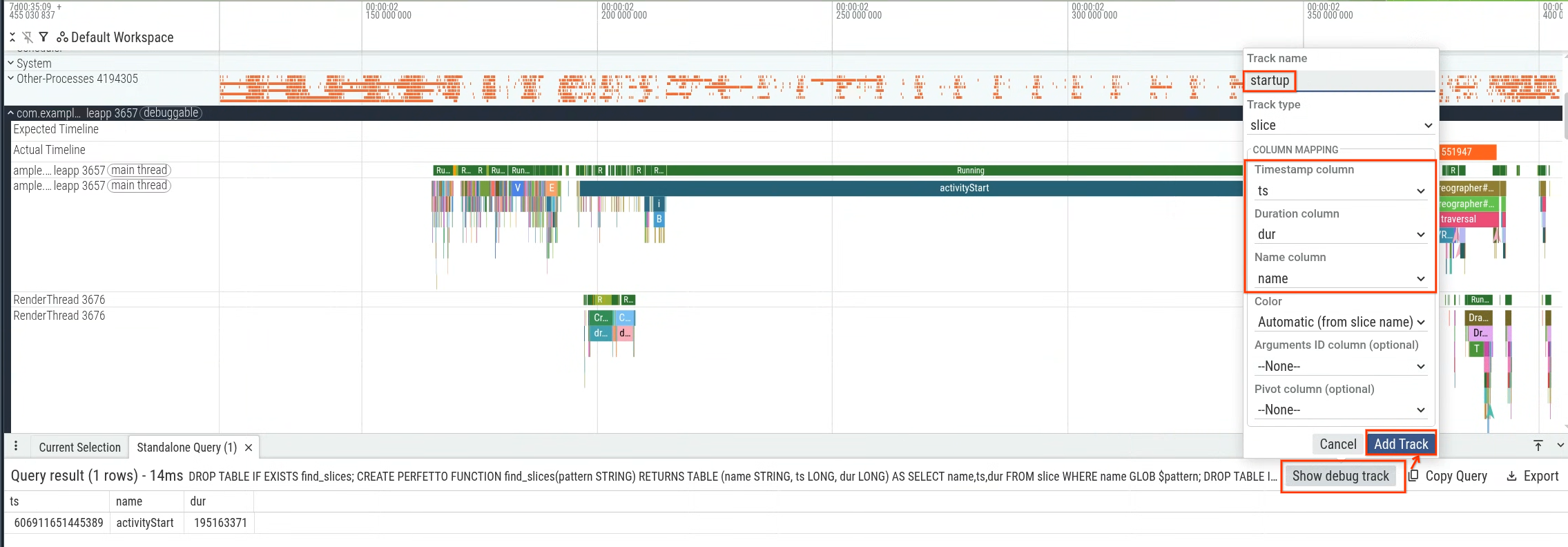Click the Add Track button
The image size is (1568, 547).
[1400, 444]
